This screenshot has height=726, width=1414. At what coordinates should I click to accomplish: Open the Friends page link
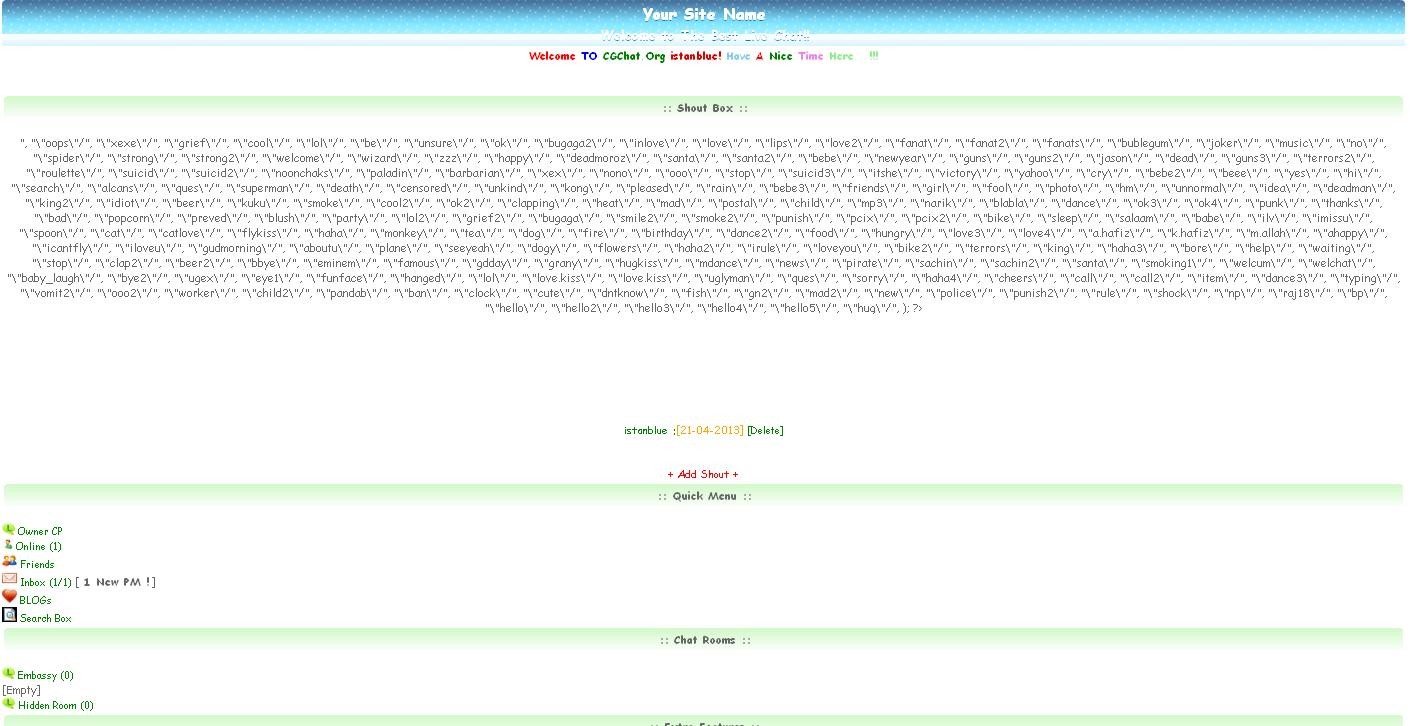(x=37, y=565)
